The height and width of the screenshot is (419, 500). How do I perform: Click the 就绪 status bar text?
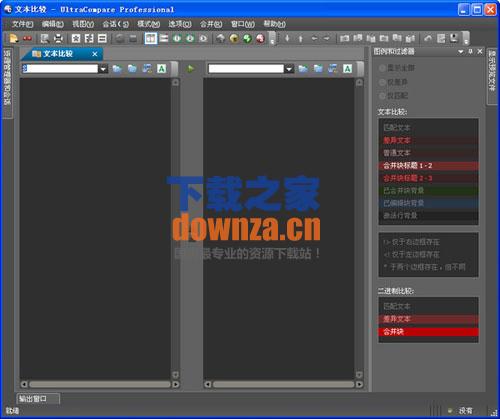(12, 411)
